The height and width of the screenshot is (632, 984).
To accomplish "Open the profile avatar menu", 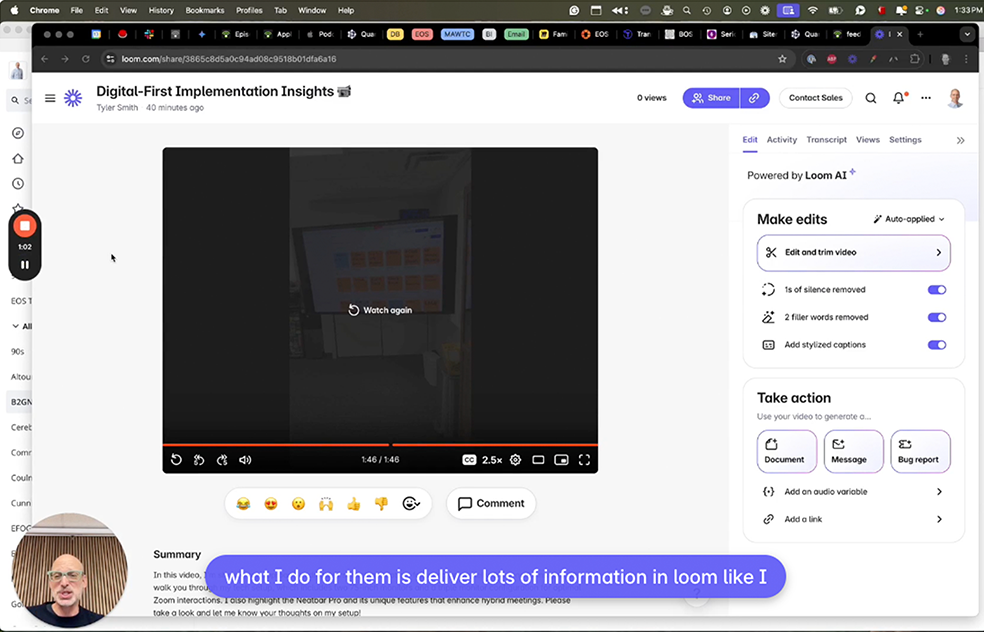I will (x=955, y=98).
